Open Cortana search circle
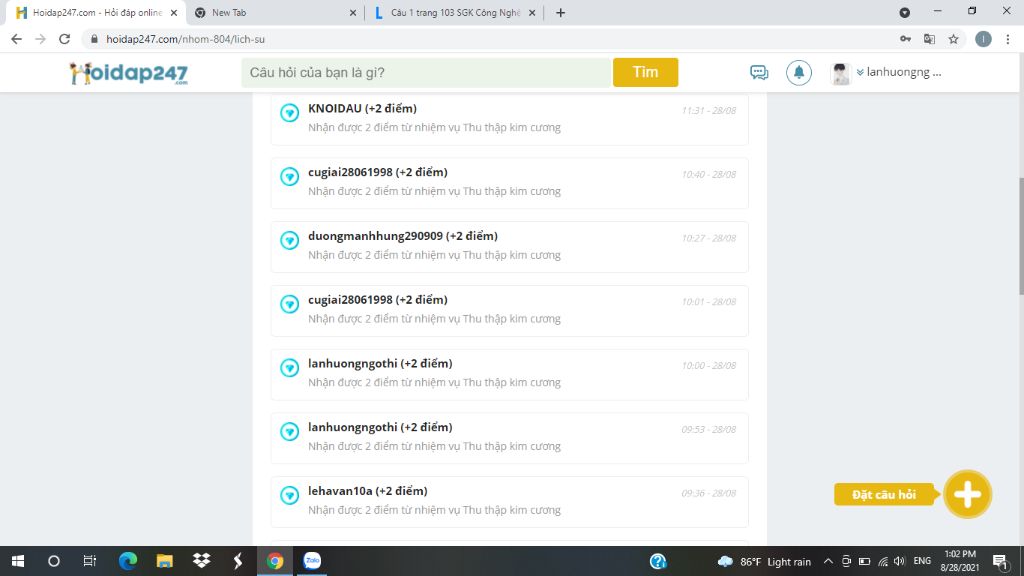The image size is (1024, 576). point(54,561)
